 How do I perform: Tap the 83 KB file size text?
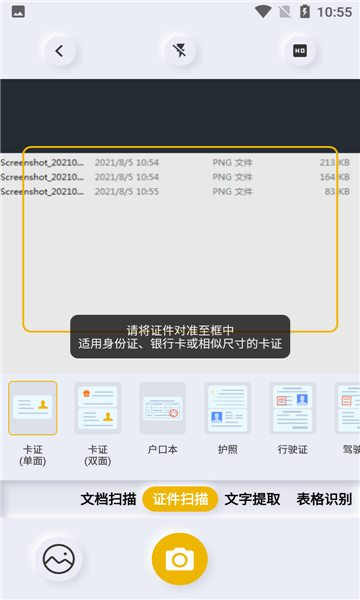(337, 192)
